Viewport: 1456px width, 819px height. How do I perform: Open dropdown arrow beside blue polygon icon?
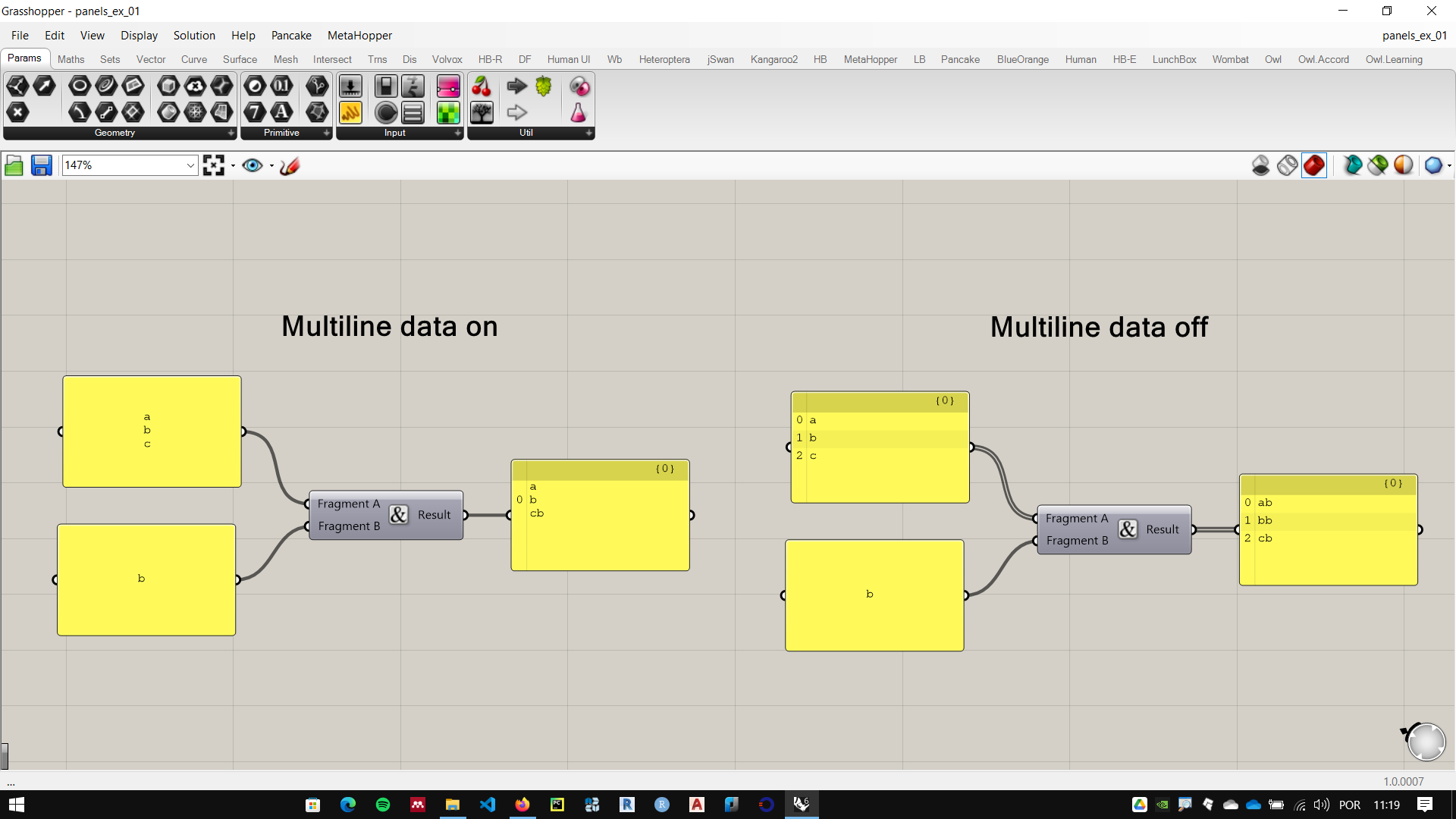[1449, 165]
